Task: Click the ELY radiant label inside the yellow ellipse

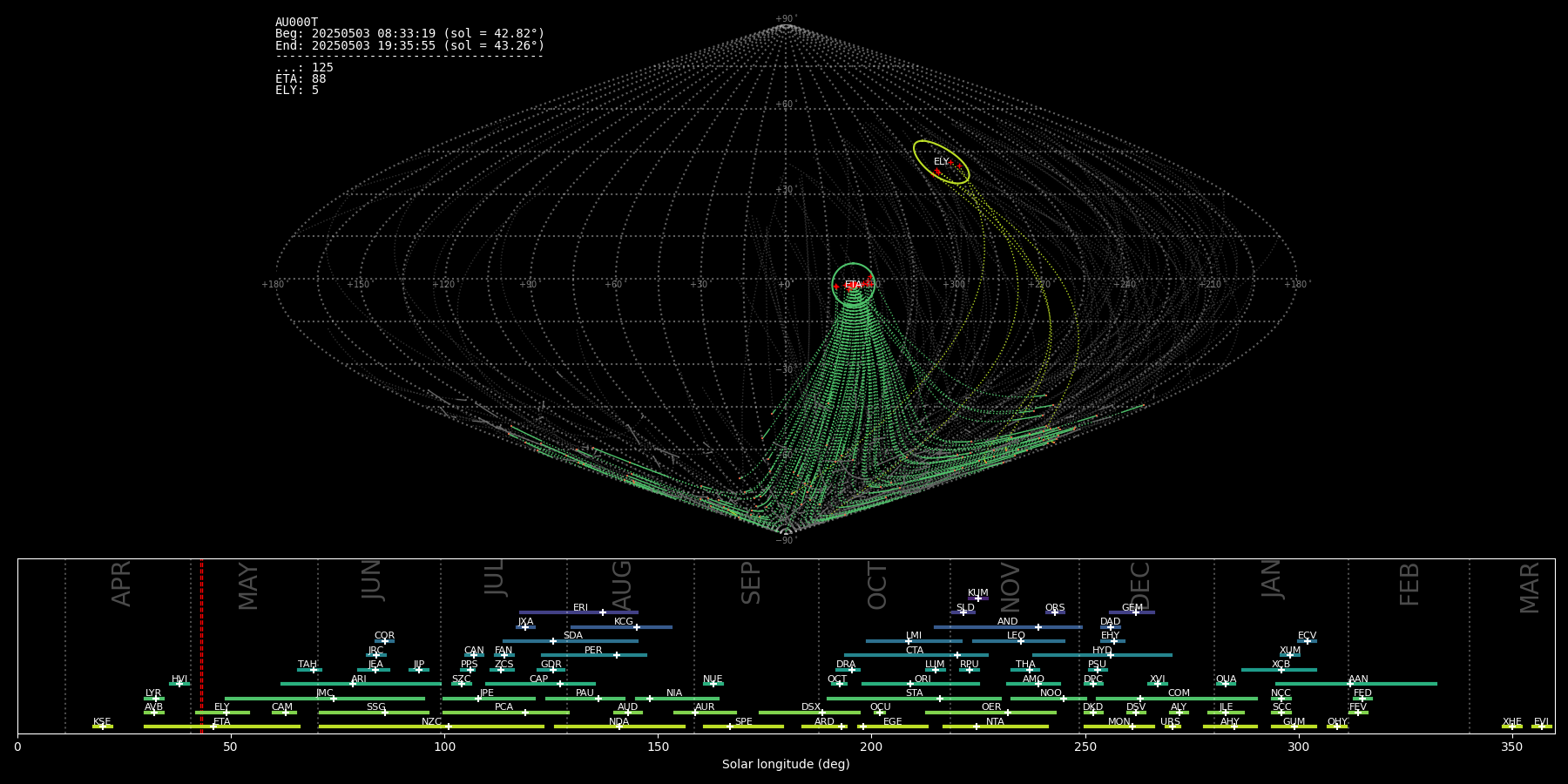Action: 941,162
